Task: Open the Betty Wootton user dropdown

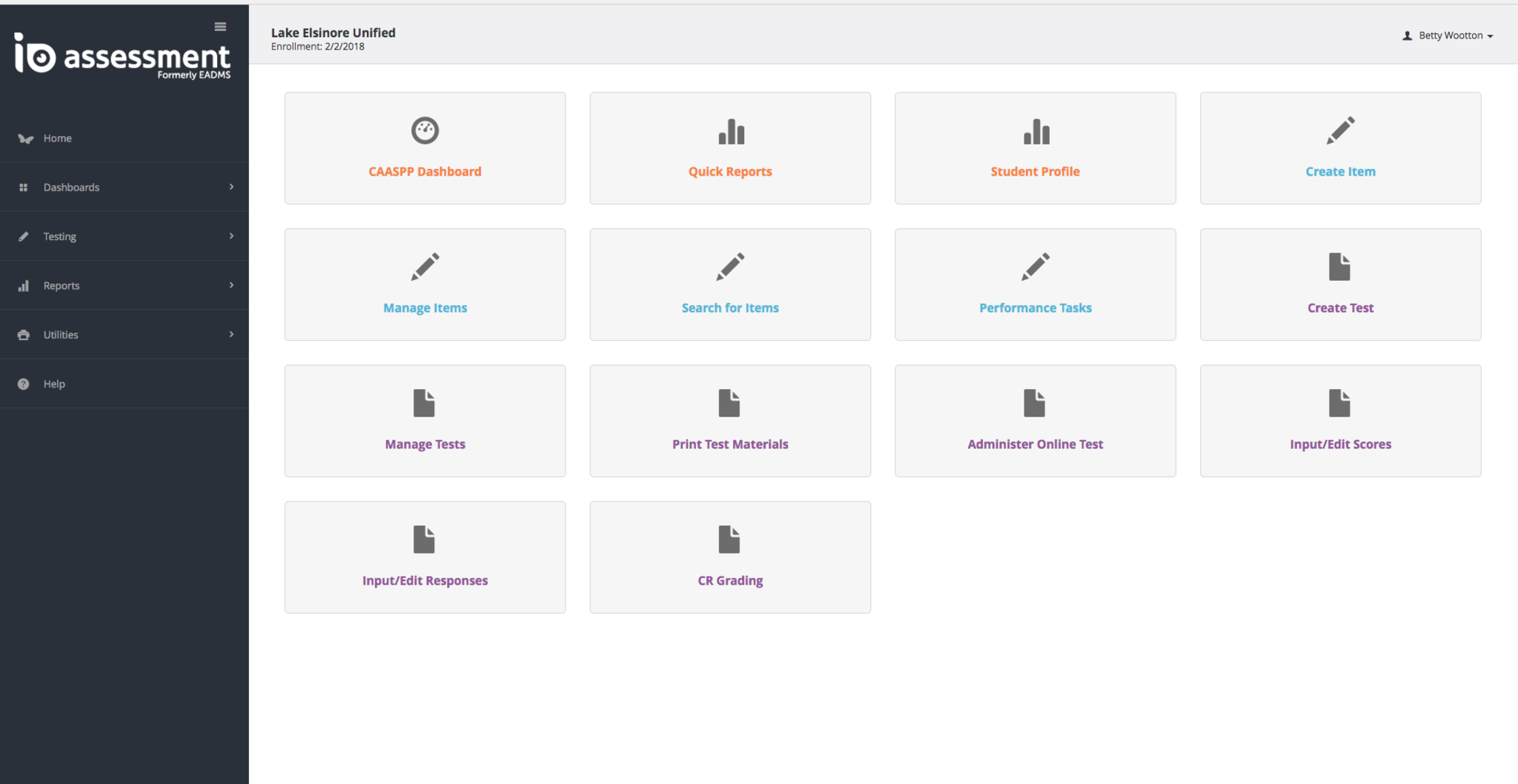Action: click(x=1448, y=36)
